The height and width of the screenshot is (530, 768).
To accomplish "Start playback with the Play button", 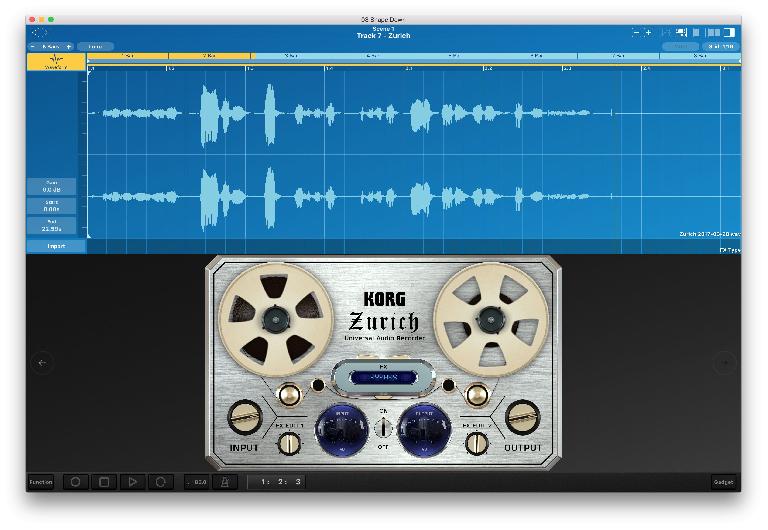I will pos(132,482).
